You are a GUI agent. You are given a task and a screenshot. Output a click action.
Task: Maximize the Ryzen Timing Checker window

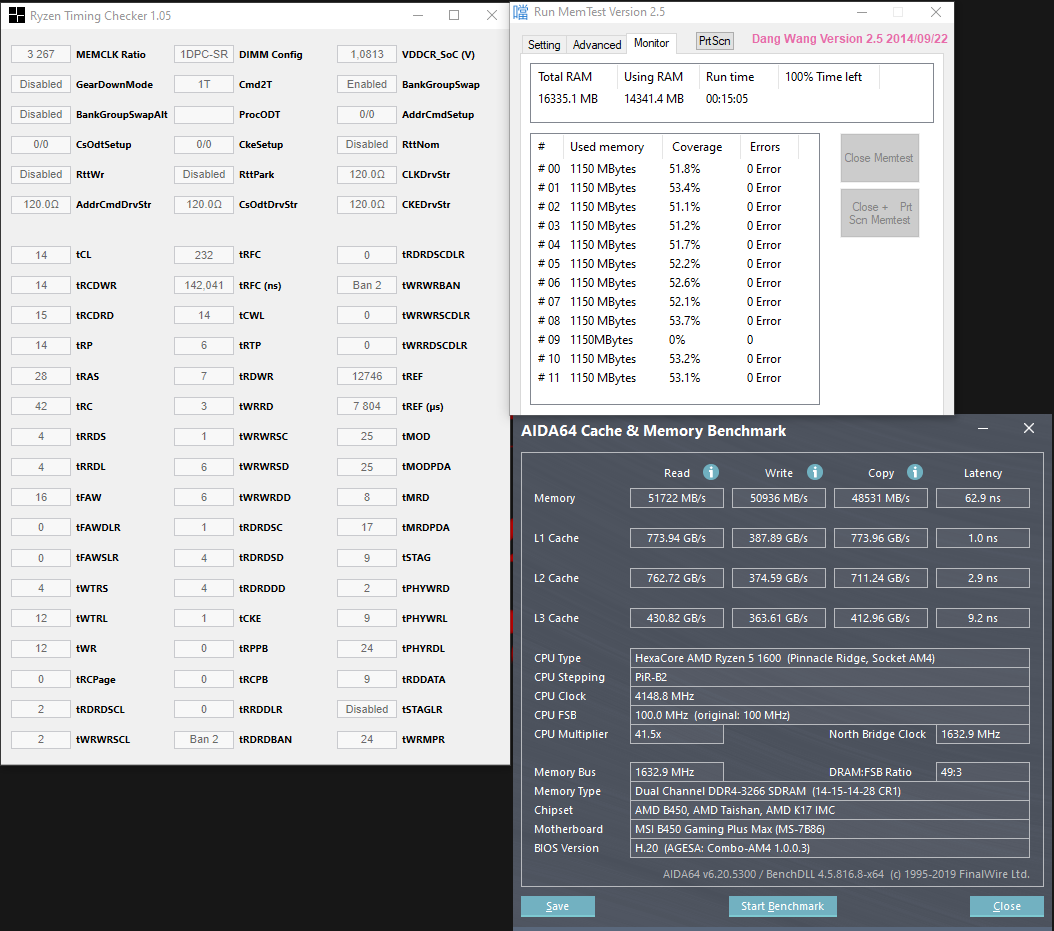pos(454,15)
